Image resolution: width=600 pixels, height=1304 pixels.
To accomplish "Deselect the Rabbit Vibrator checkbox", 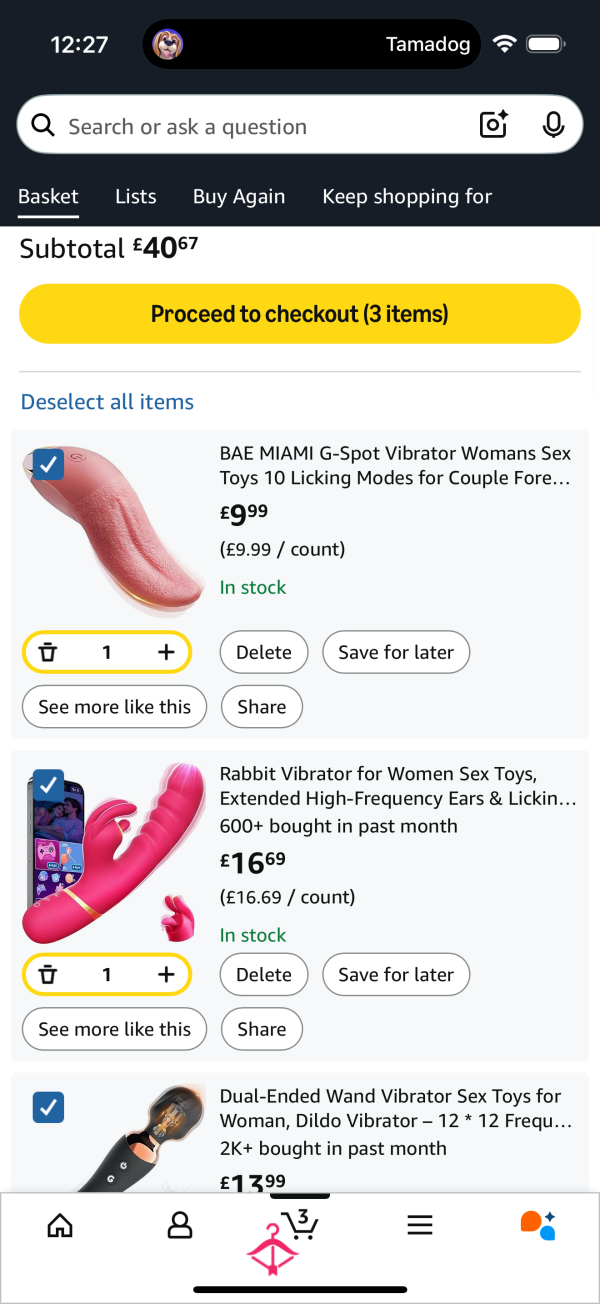I will pyautogui.click(x=48, y=786).
